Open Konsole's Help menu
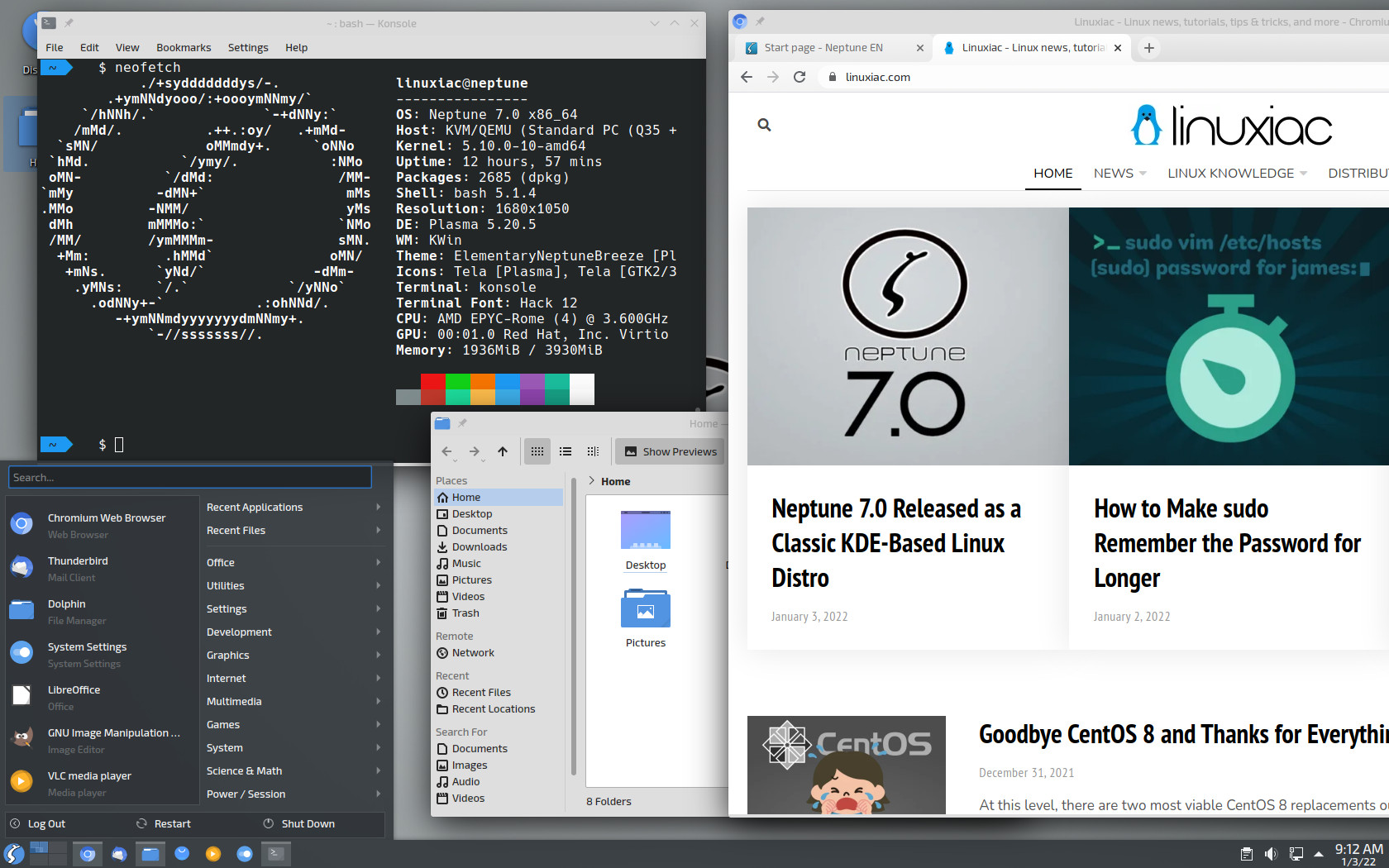Image resolution: width=1389 pixels, height=868 pixels. [297, 47]
